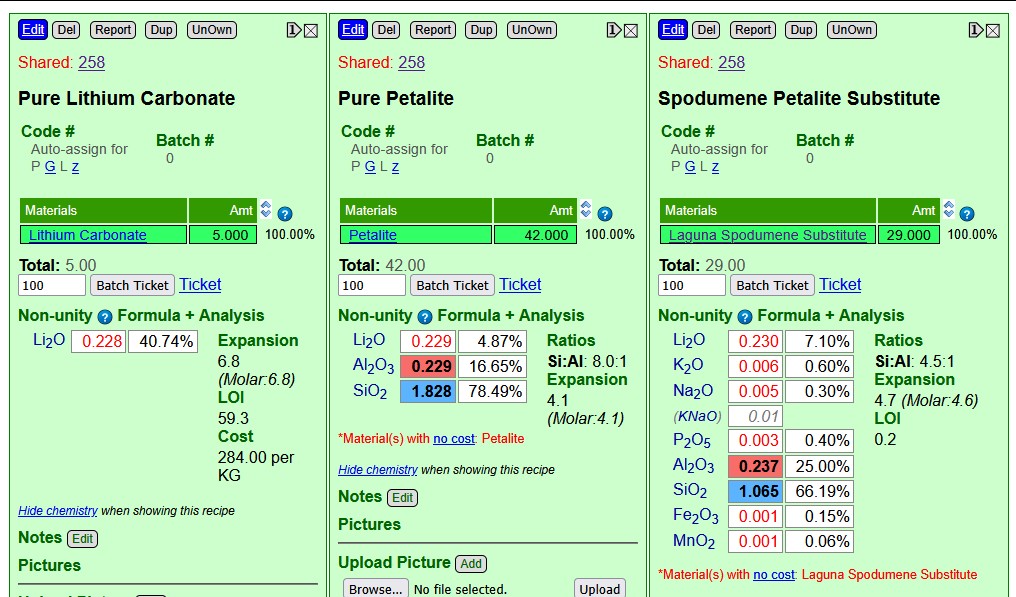Click Batch Ticket button in Spodumene recipe
This screenshot has width=1016, height=597.
click(x=772, y=285)
